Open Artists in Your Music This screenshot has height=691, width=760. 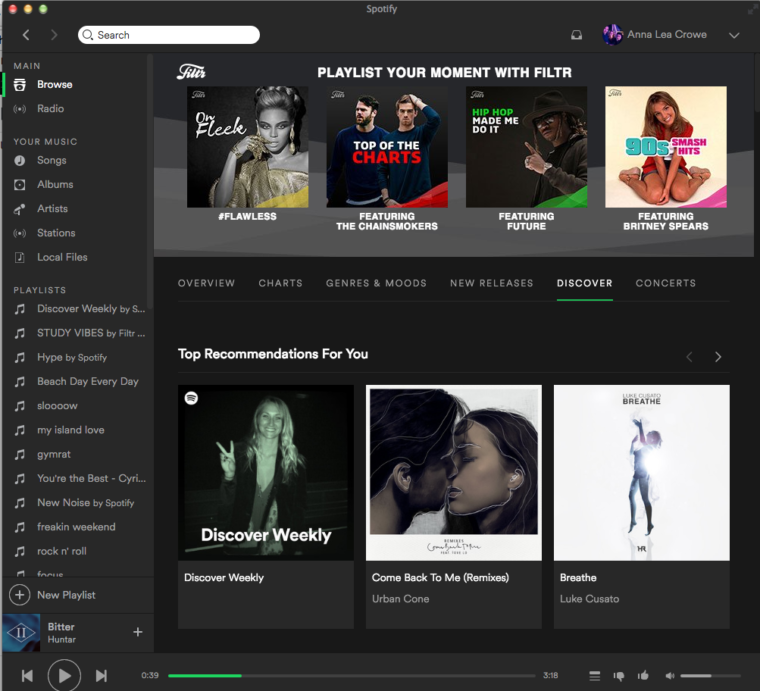(52, 208)
